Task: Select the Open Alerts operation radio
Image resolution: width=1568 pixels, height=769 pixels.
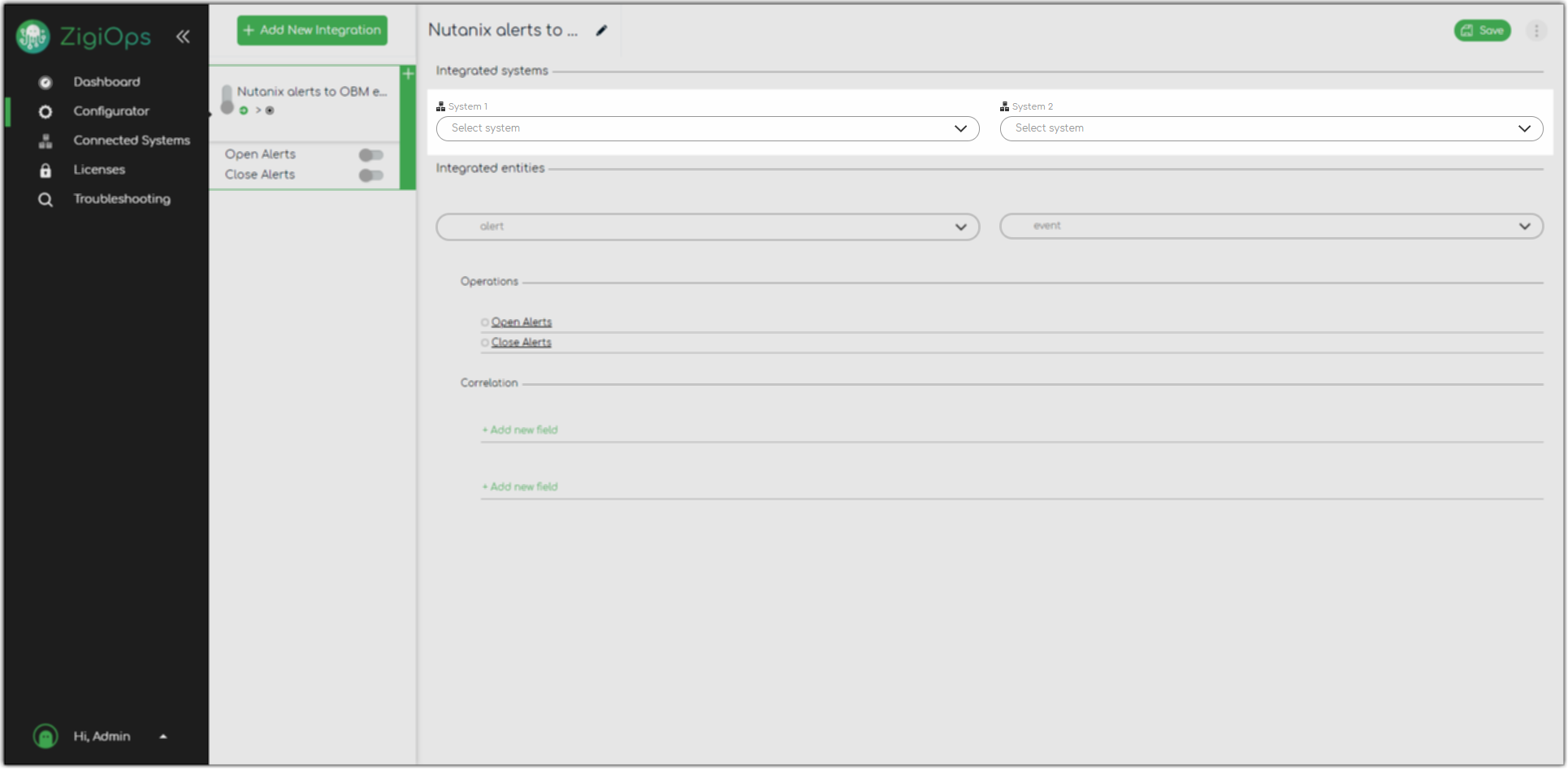Action: pyautogui.click(x=485, y=322)
